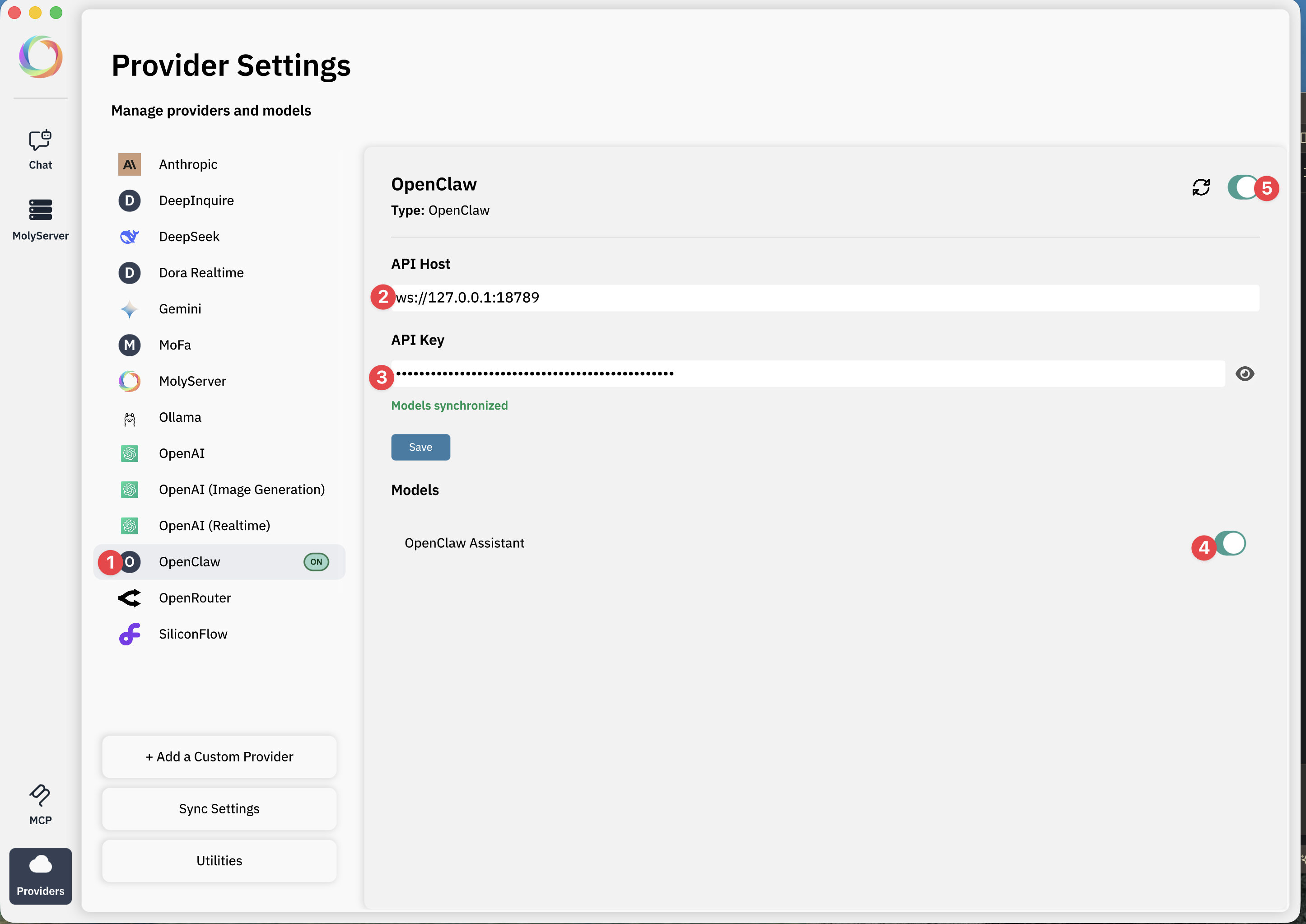Select the DeepSeek whale provider

coord(130,237)
